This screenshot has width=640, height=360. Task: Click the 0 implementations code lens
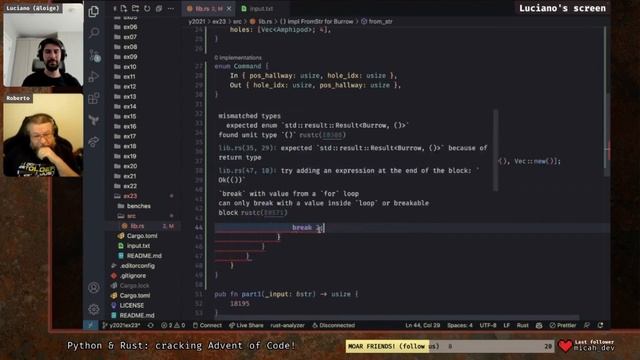point(238,58)
